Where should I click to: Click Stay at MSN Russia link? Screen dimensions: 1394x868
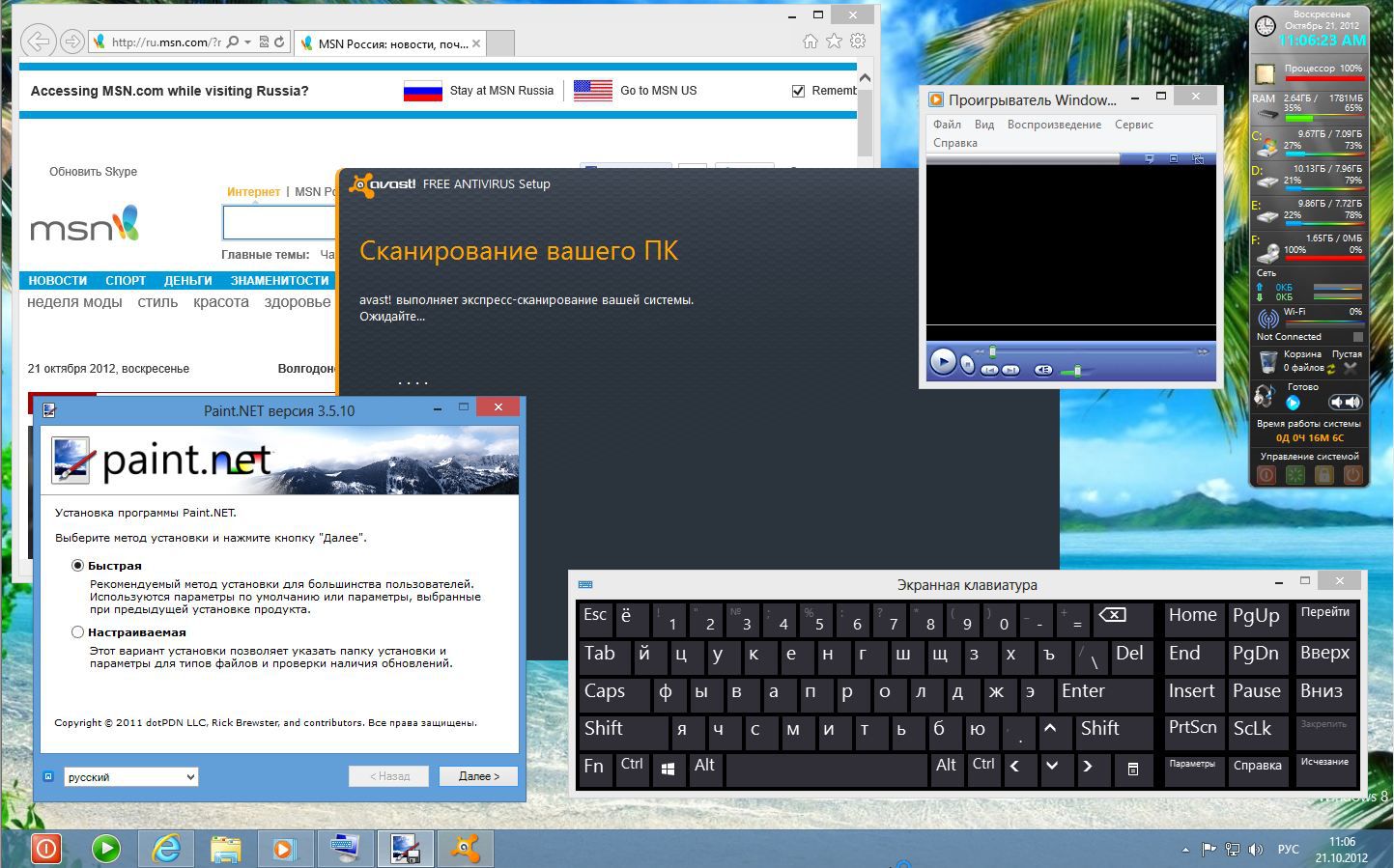(x=501, y=91)
